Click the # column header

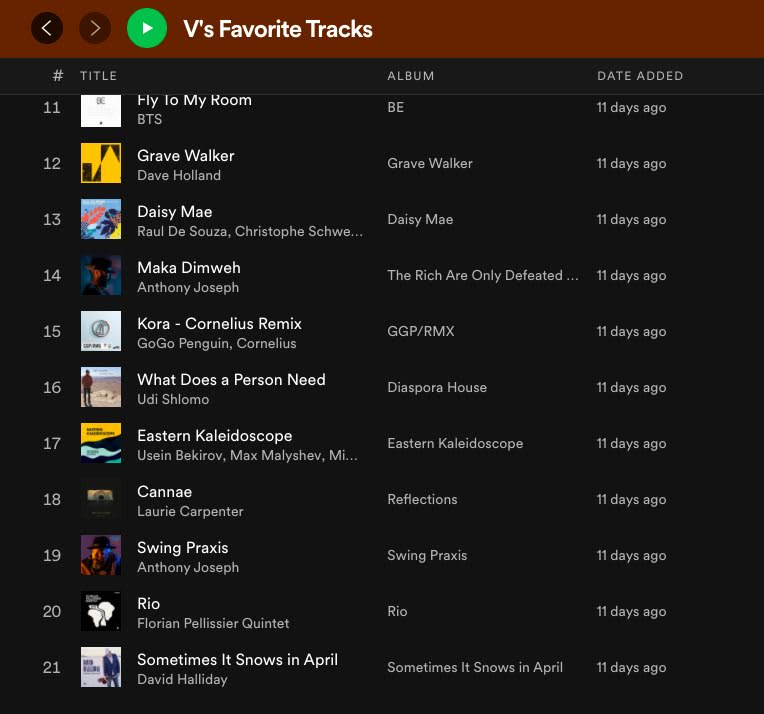point(58,76)
